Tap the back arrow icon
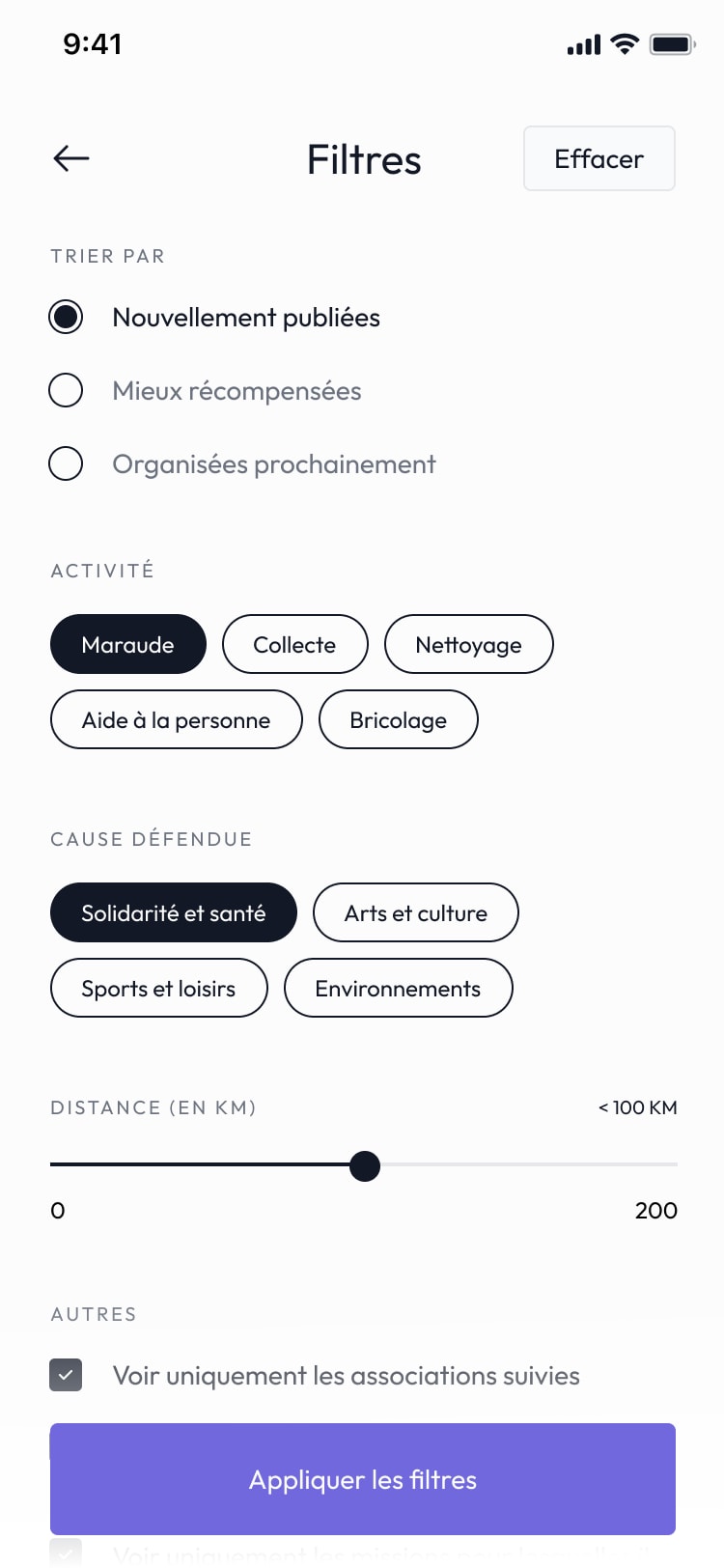Viewport: 724px width, 1568px height. 71,158
